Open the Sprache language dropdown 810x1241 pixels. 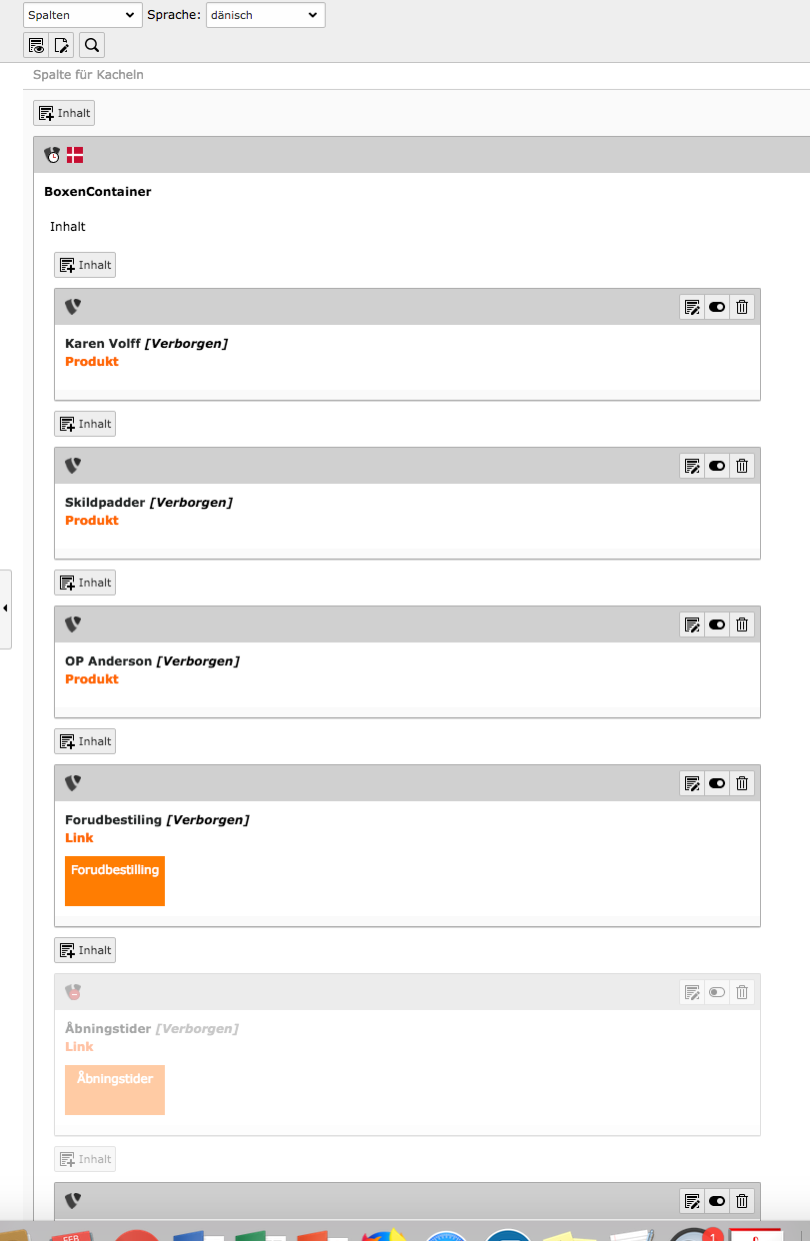[x=265, y=15]
